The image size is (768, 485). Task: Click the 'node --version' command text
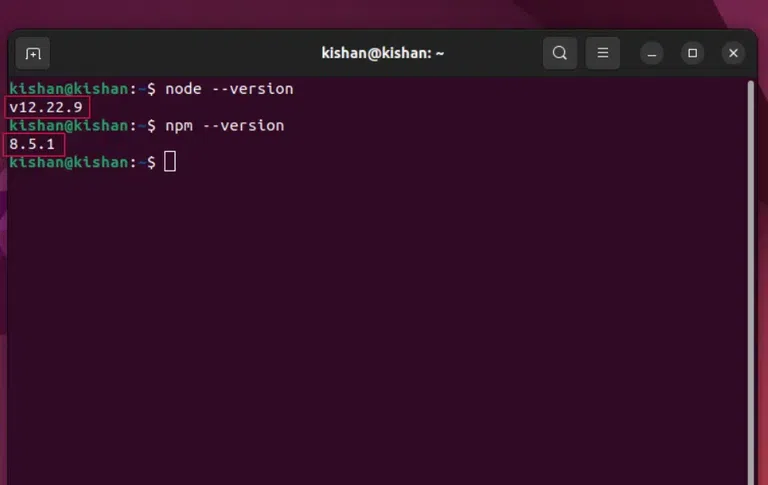point(229,89)
